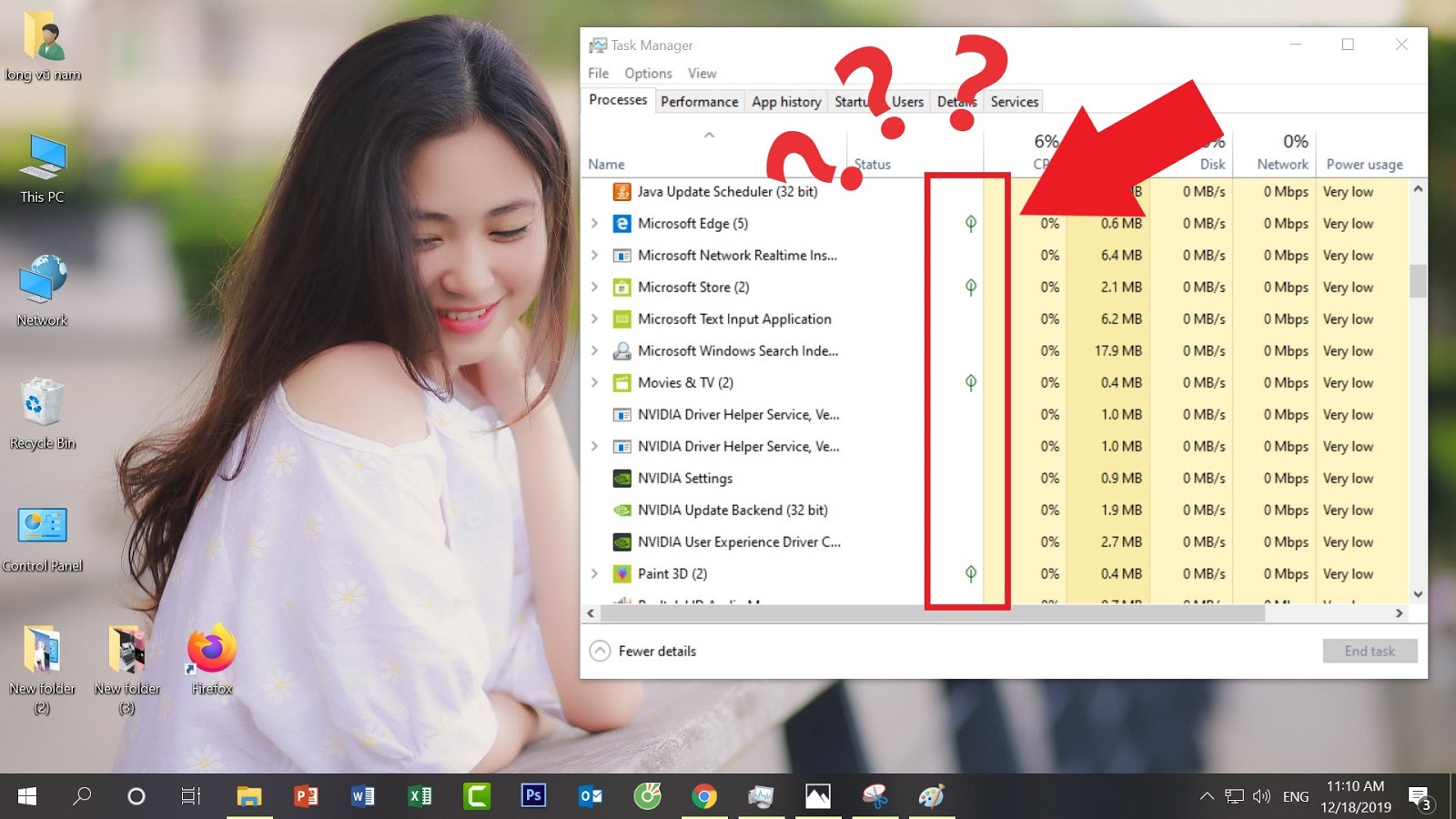
Task: Switch to the Performance tab
Action: tap(699, 102)
